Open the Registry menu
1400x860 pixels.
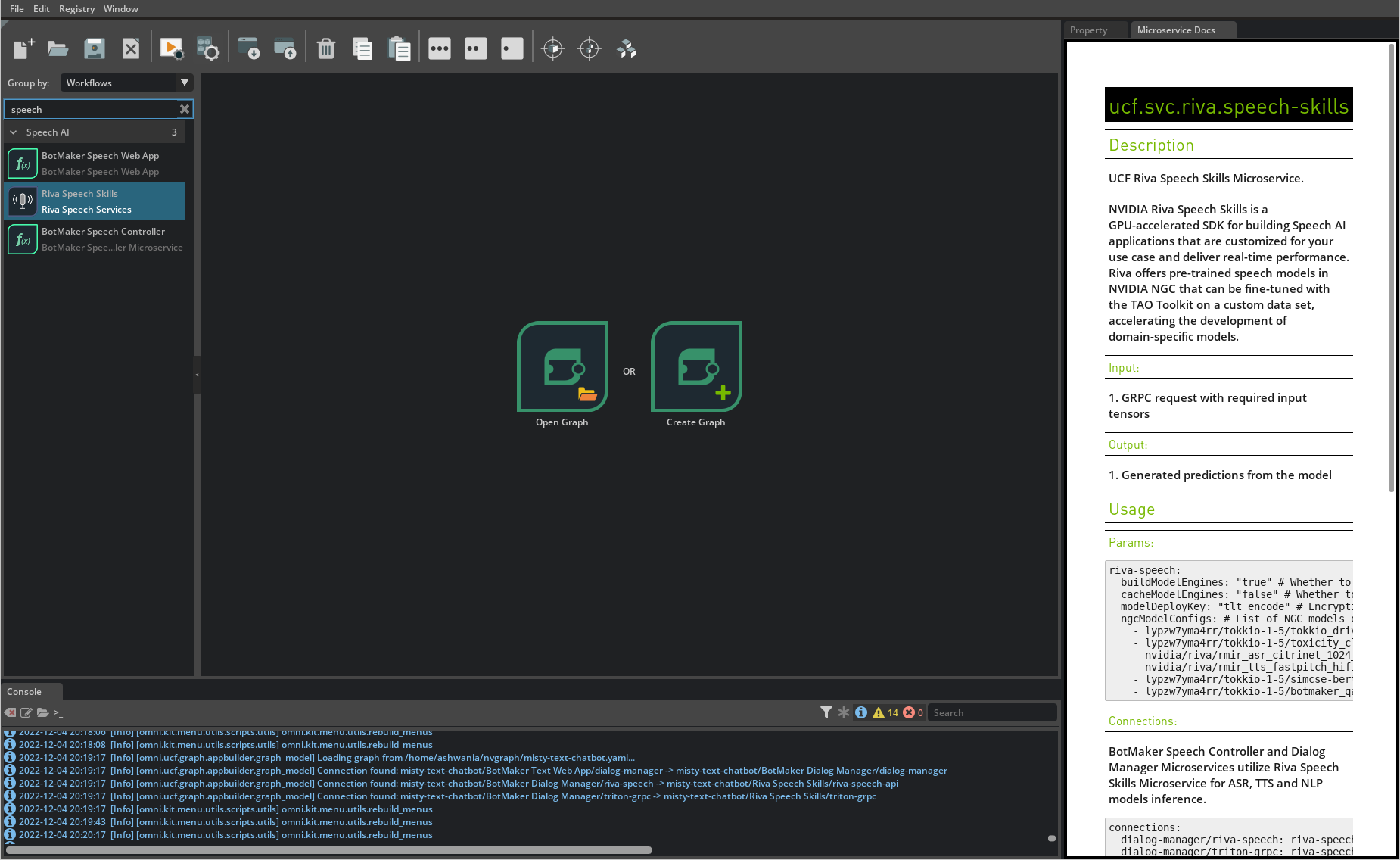(76, 8)
